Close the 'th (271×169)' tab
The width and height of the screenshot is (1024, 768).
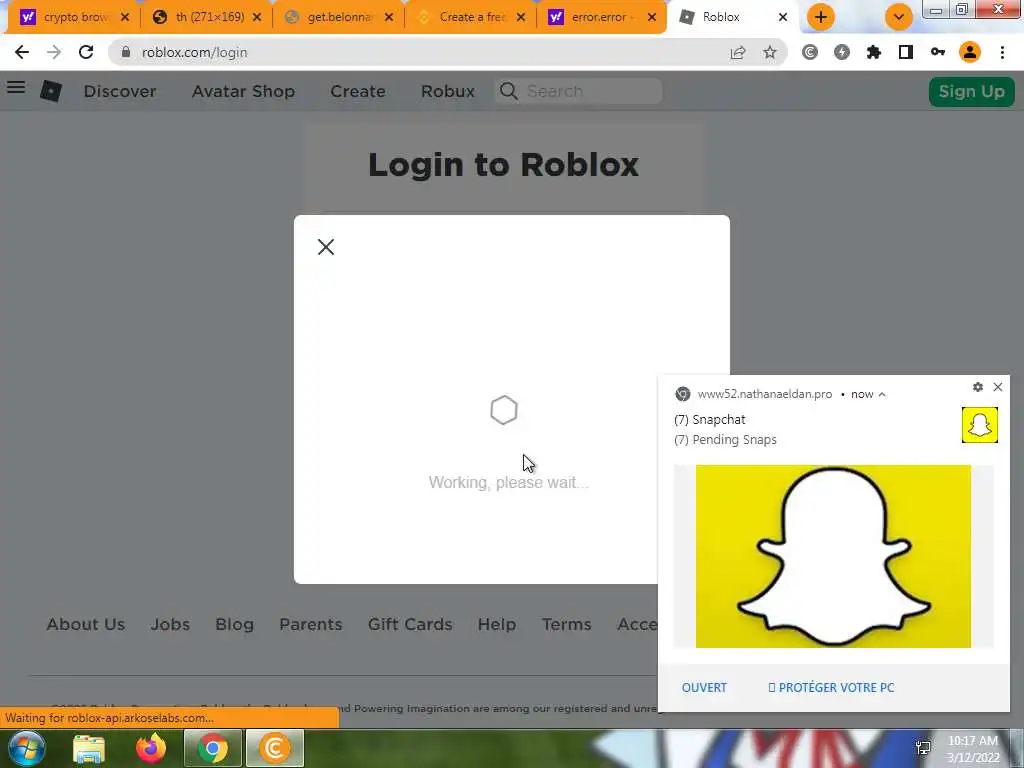coord(257,17)
